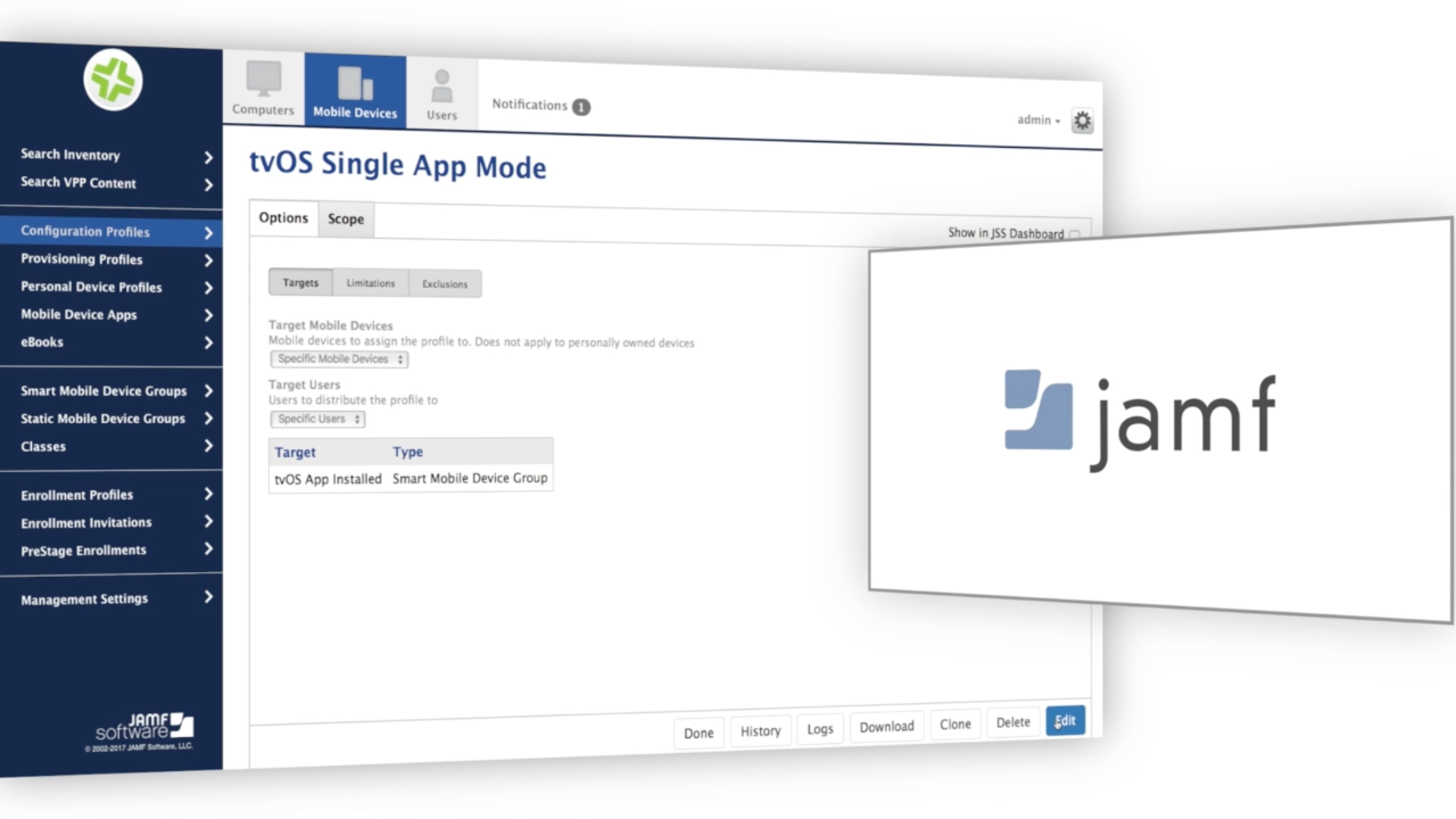Open the Specific Mobile Devices dropdown

(x=340, y=359)
